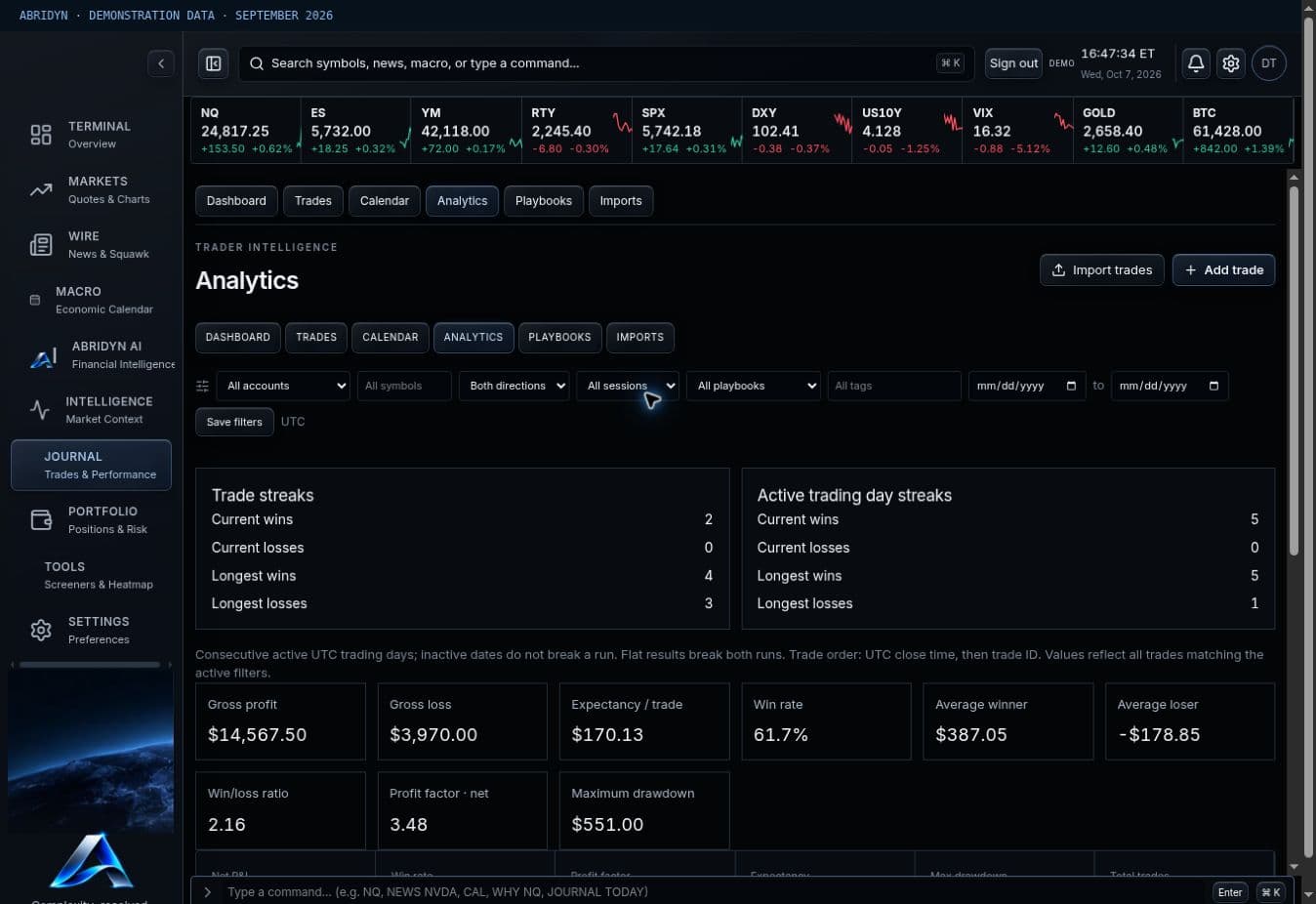Focus the command line input at the bottom
1316x904 pixels.
coord(713,892)
